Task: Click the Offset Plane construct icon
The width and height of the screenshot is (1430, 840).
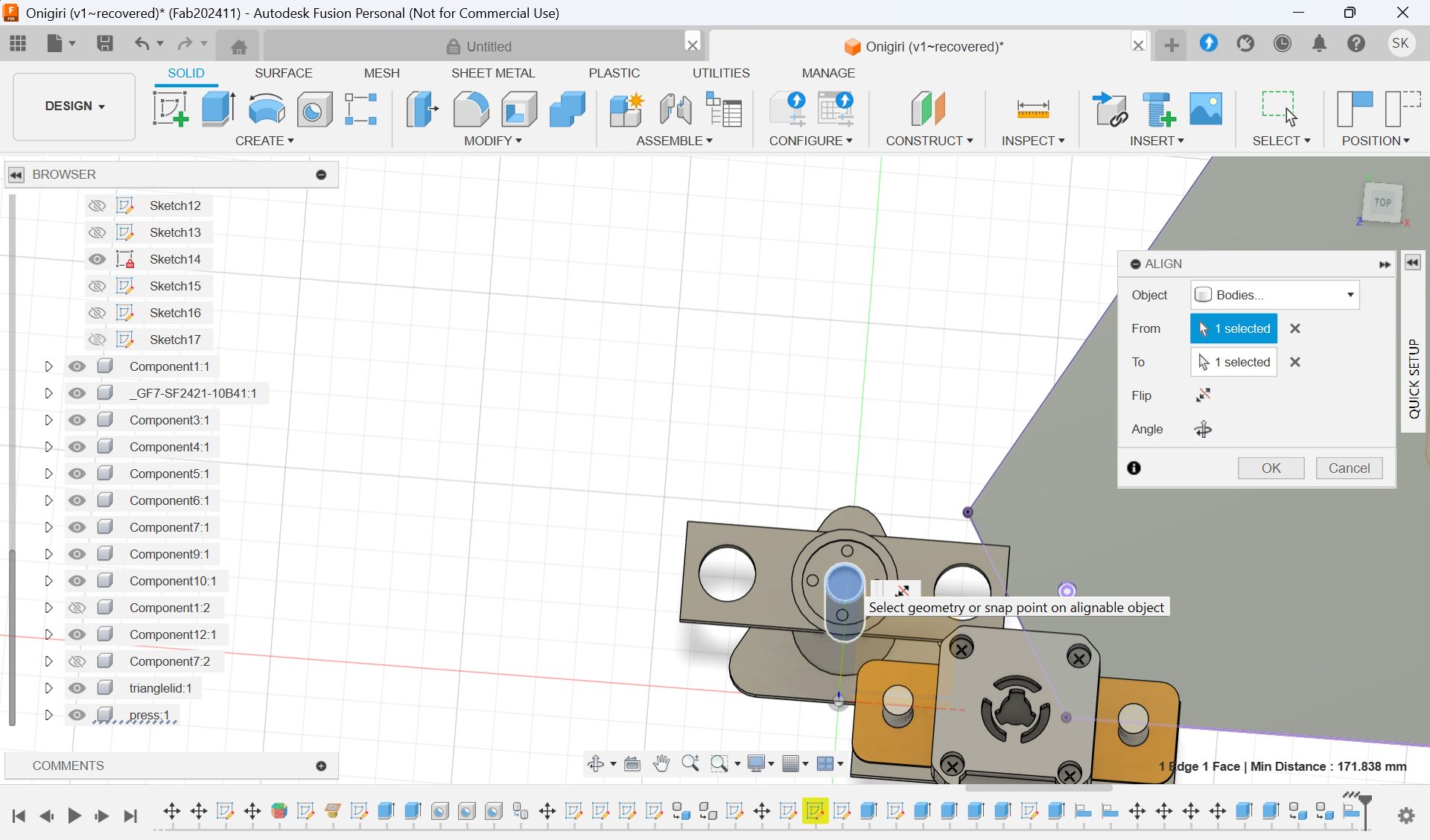Action: [x=928, y=109]
